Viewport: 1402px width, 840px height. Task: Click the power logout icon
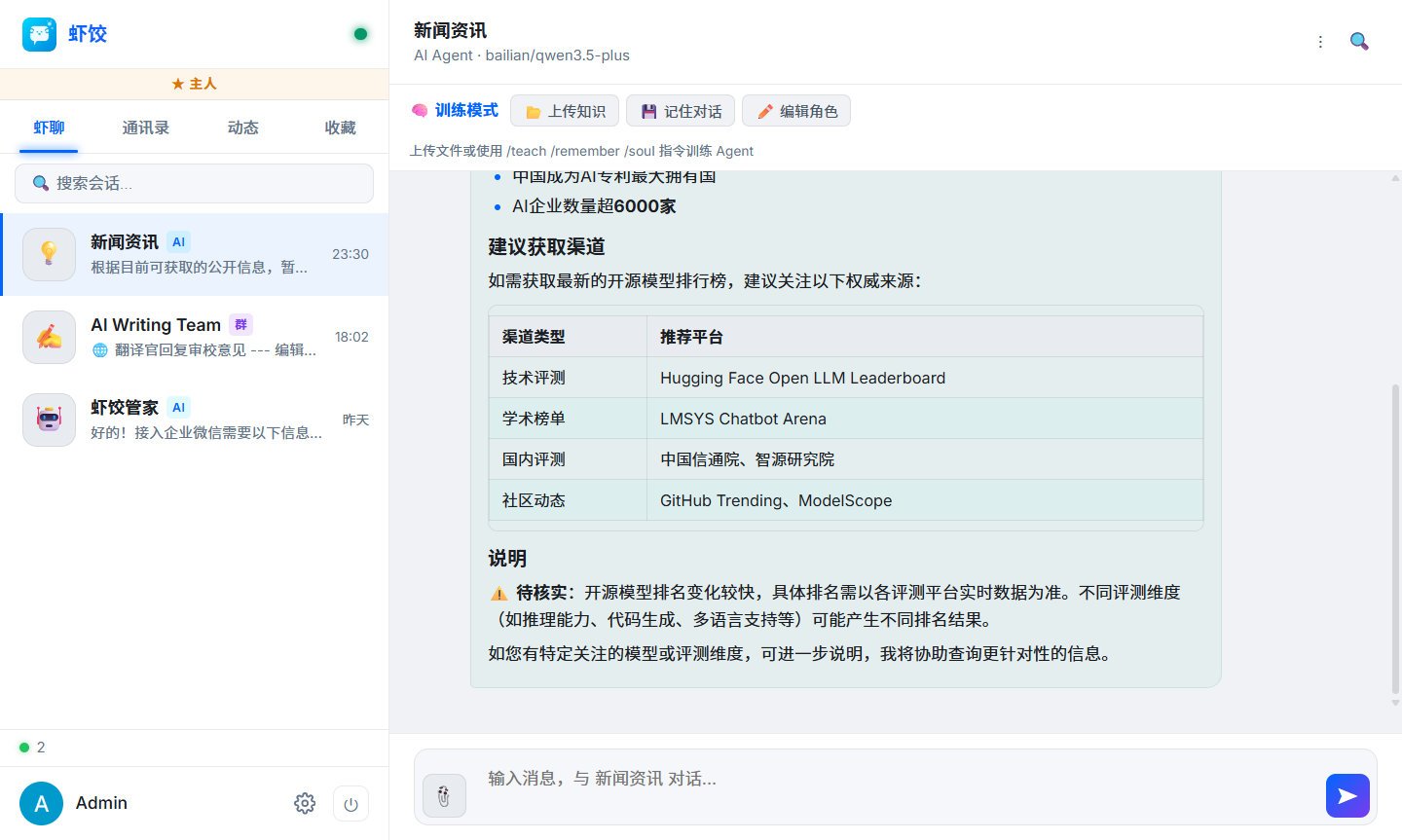[x=350, y=804]
